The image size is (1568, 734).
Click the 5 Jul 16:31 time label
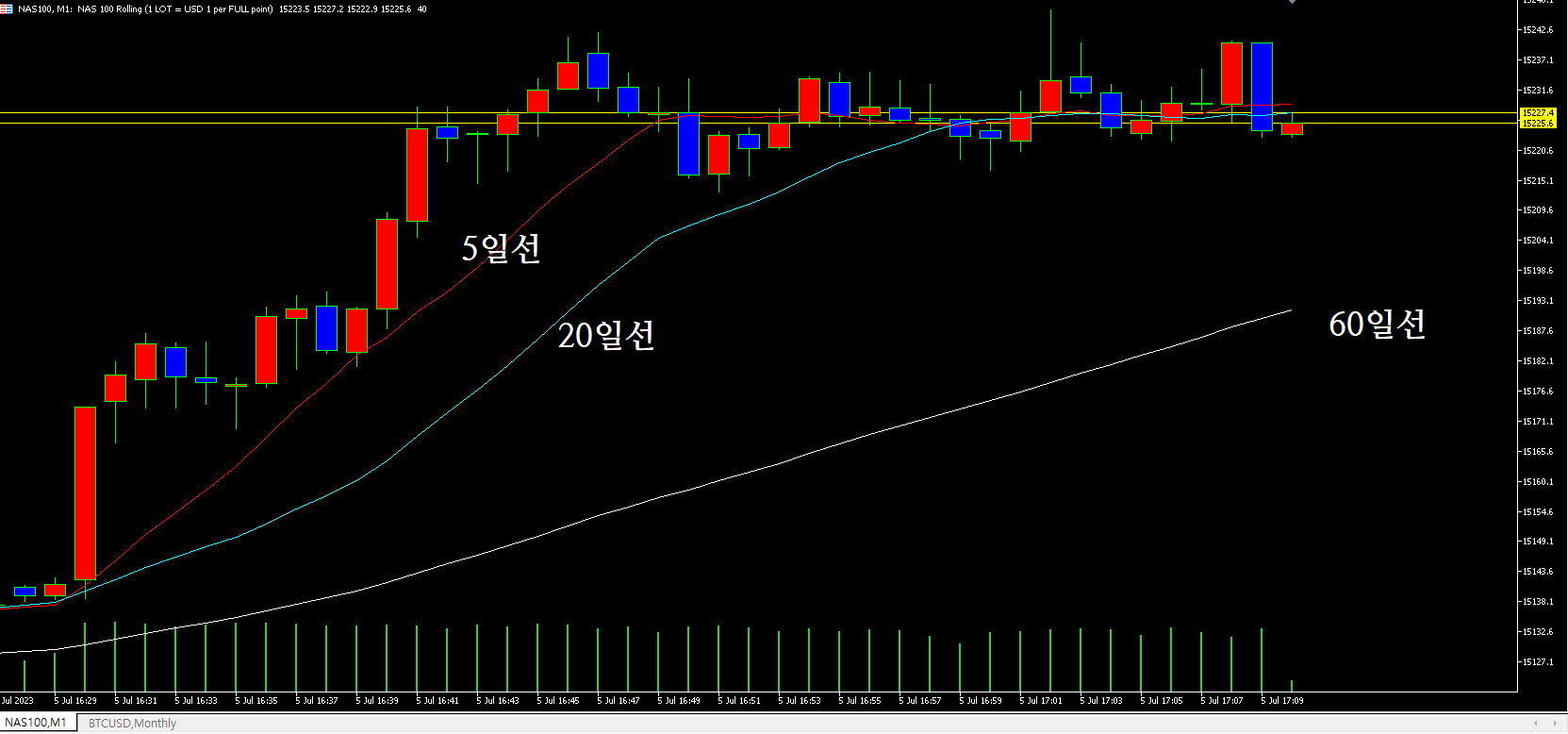[136, 701]
